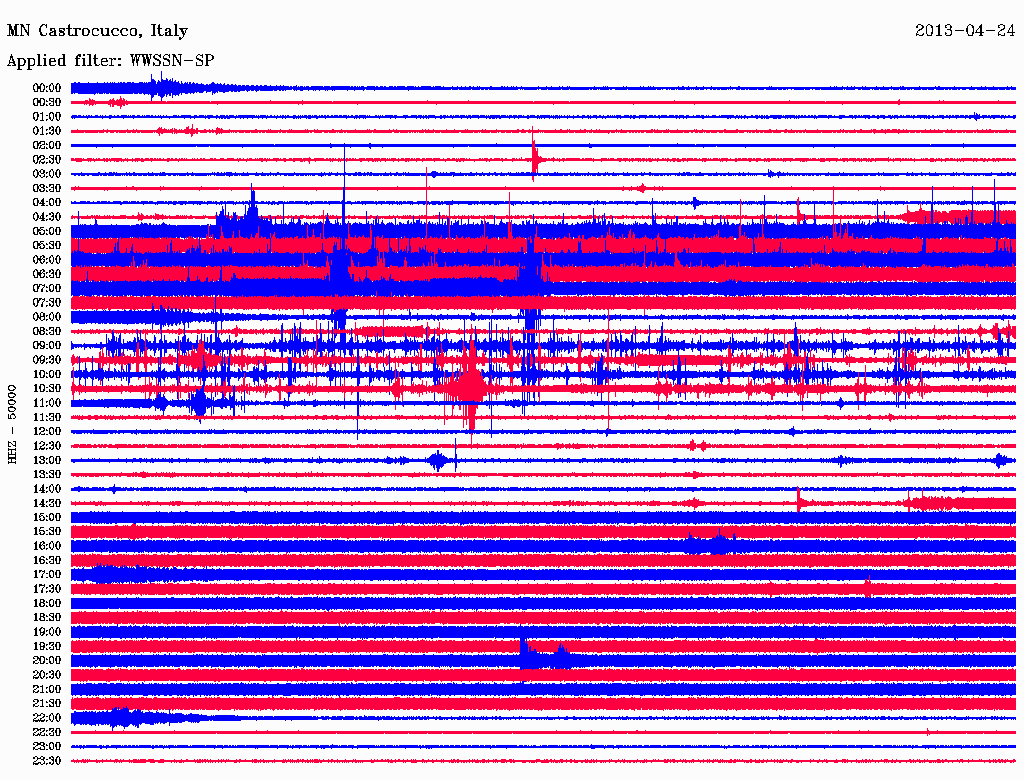
Task: Click the 10:30 time label
Action: point(46,388)
